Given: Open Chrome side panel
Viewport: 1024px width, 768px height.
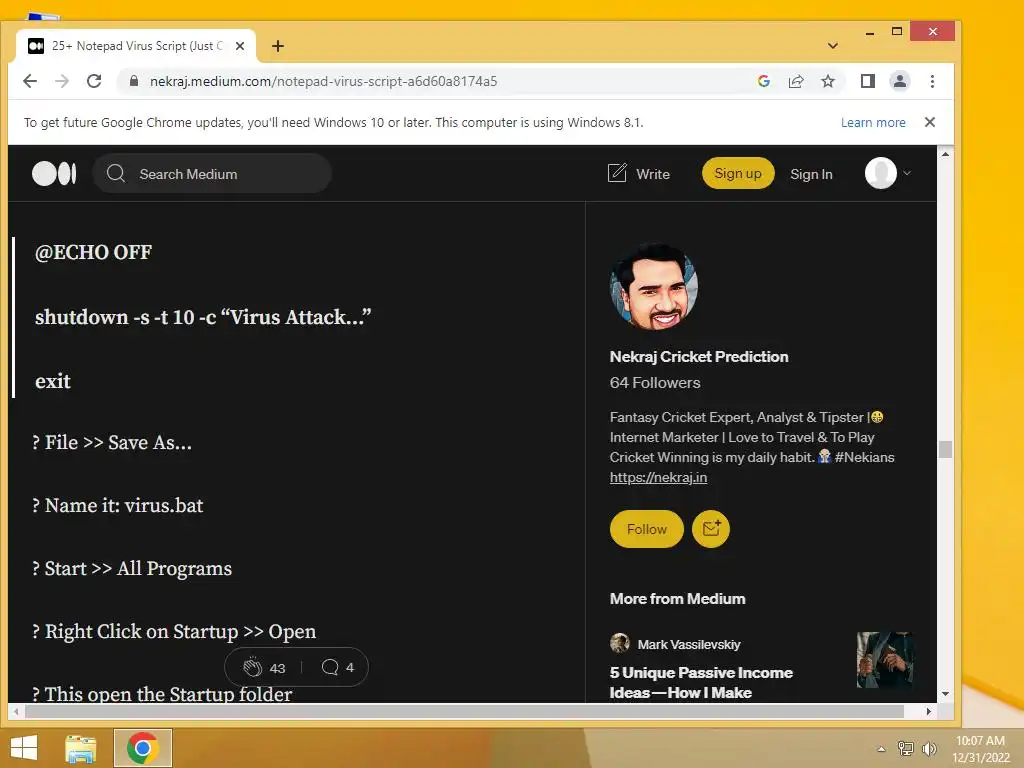Looking at the screenshot, I should point(867,81).
